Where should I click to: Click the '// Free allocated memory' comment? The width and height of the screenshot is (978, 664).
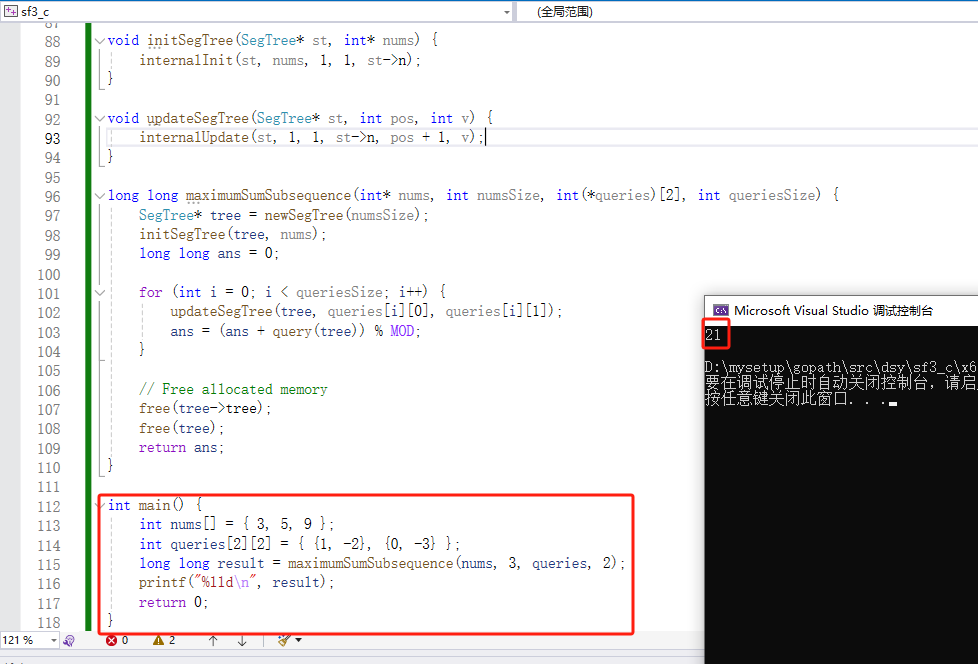(233, 390)
